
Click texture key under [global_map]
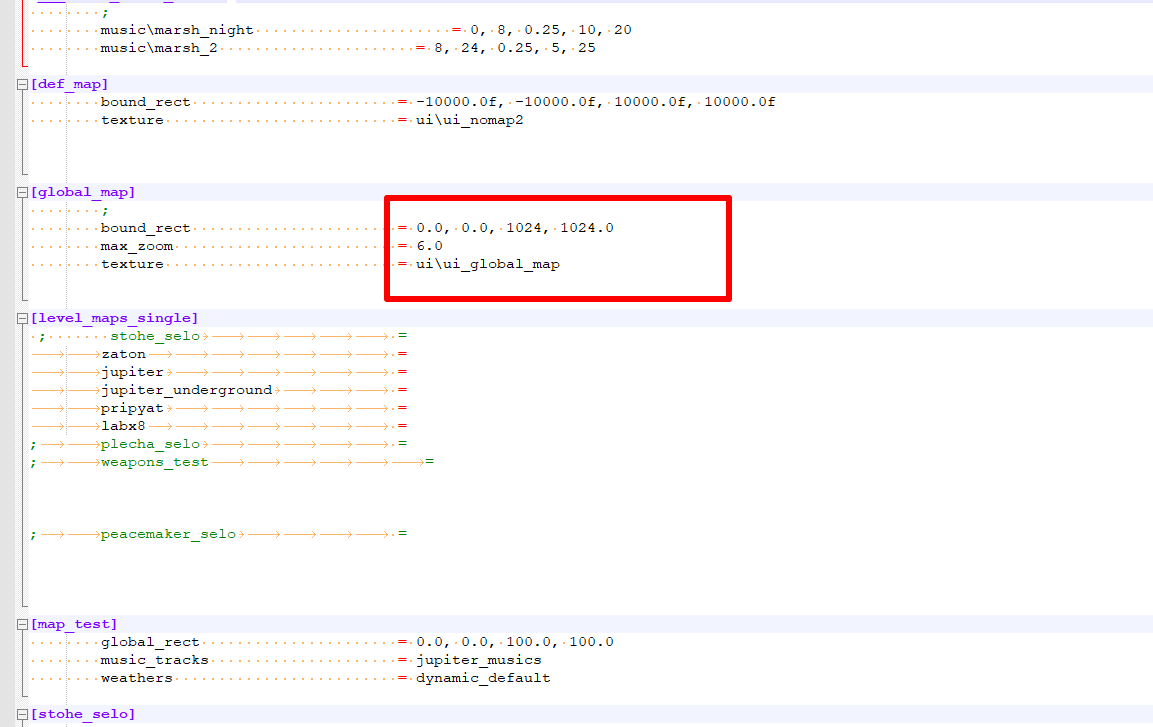point(132,264)
